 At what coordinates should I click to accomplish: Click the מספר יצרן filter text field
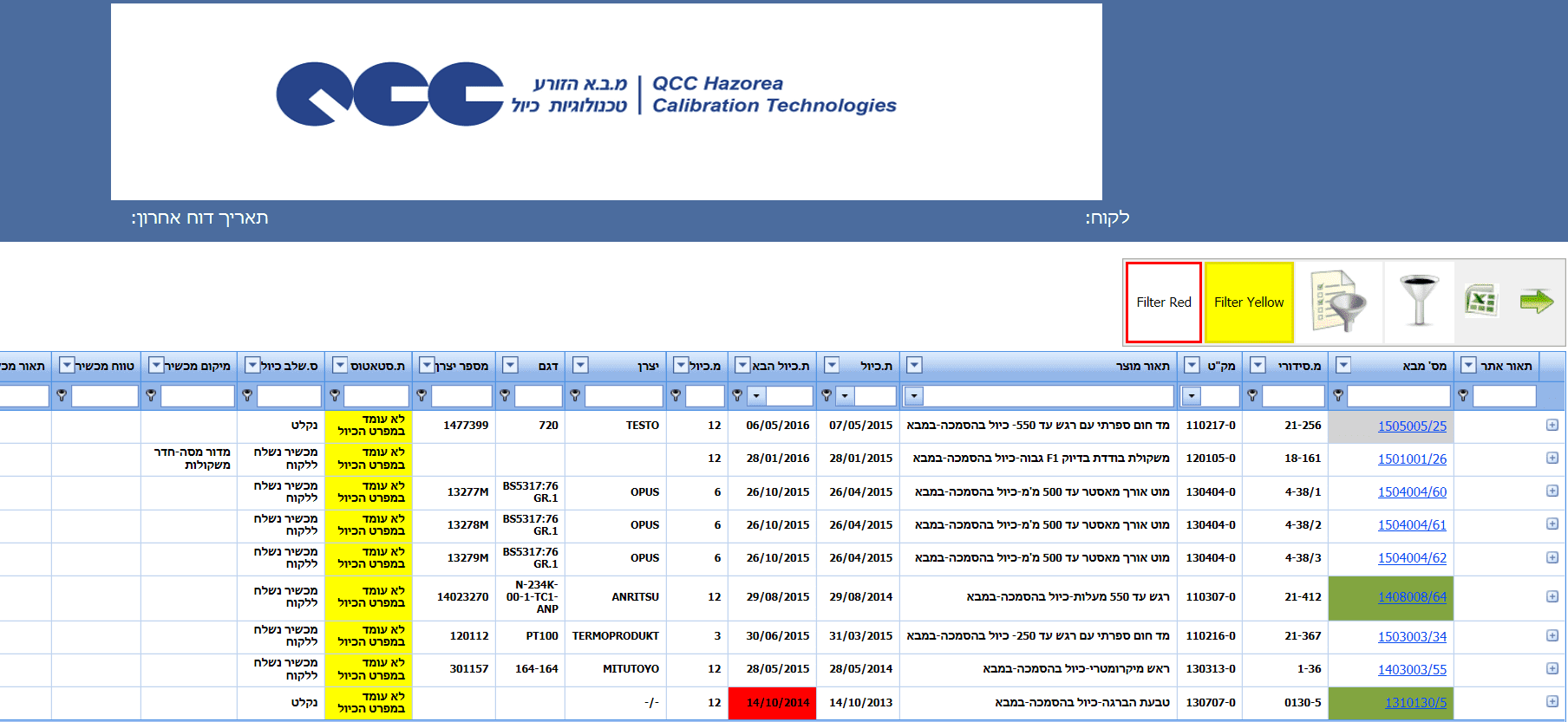pos(461,397)
